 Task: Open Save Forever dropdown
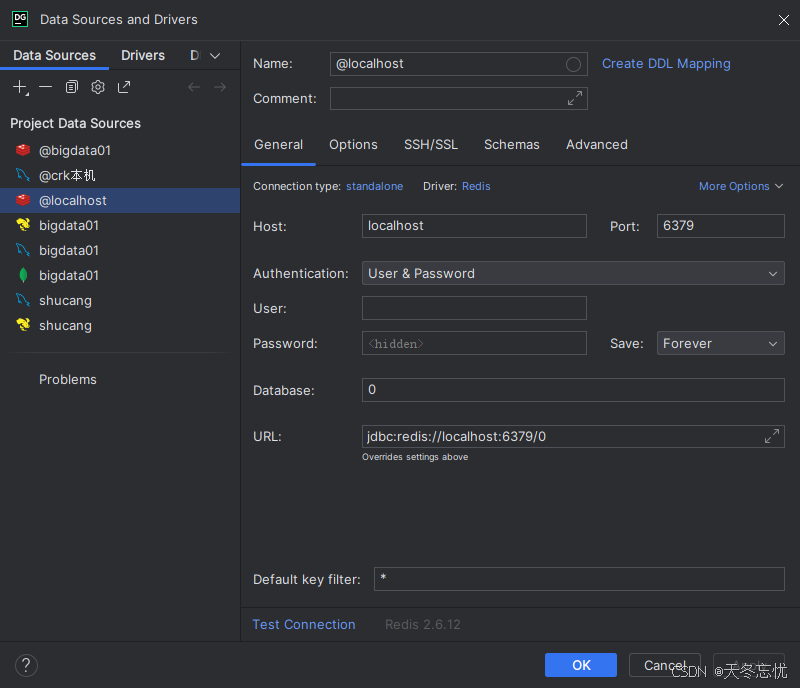pos(720,343)
